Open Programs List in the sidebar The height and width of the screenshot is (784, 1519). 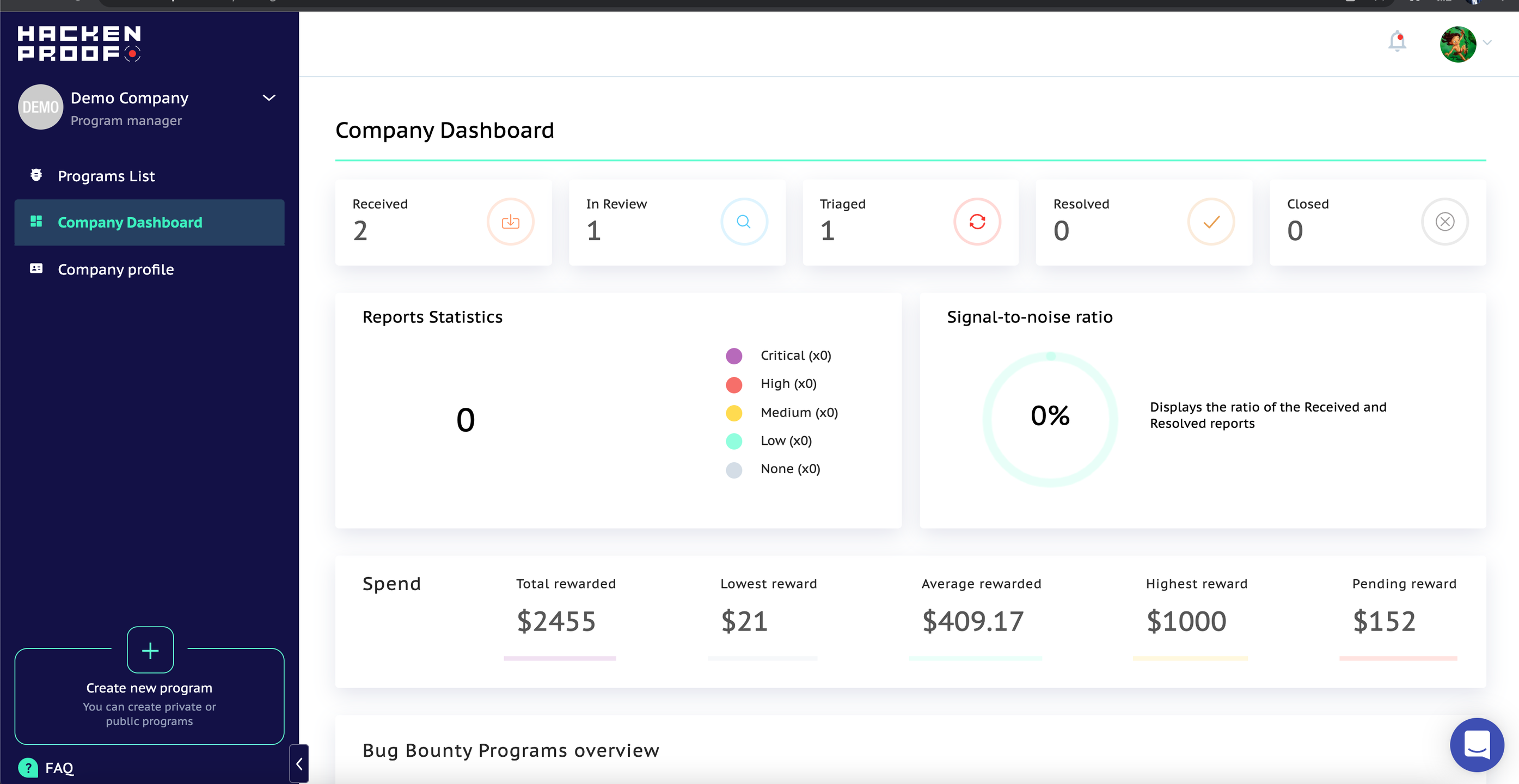[106, 176]
